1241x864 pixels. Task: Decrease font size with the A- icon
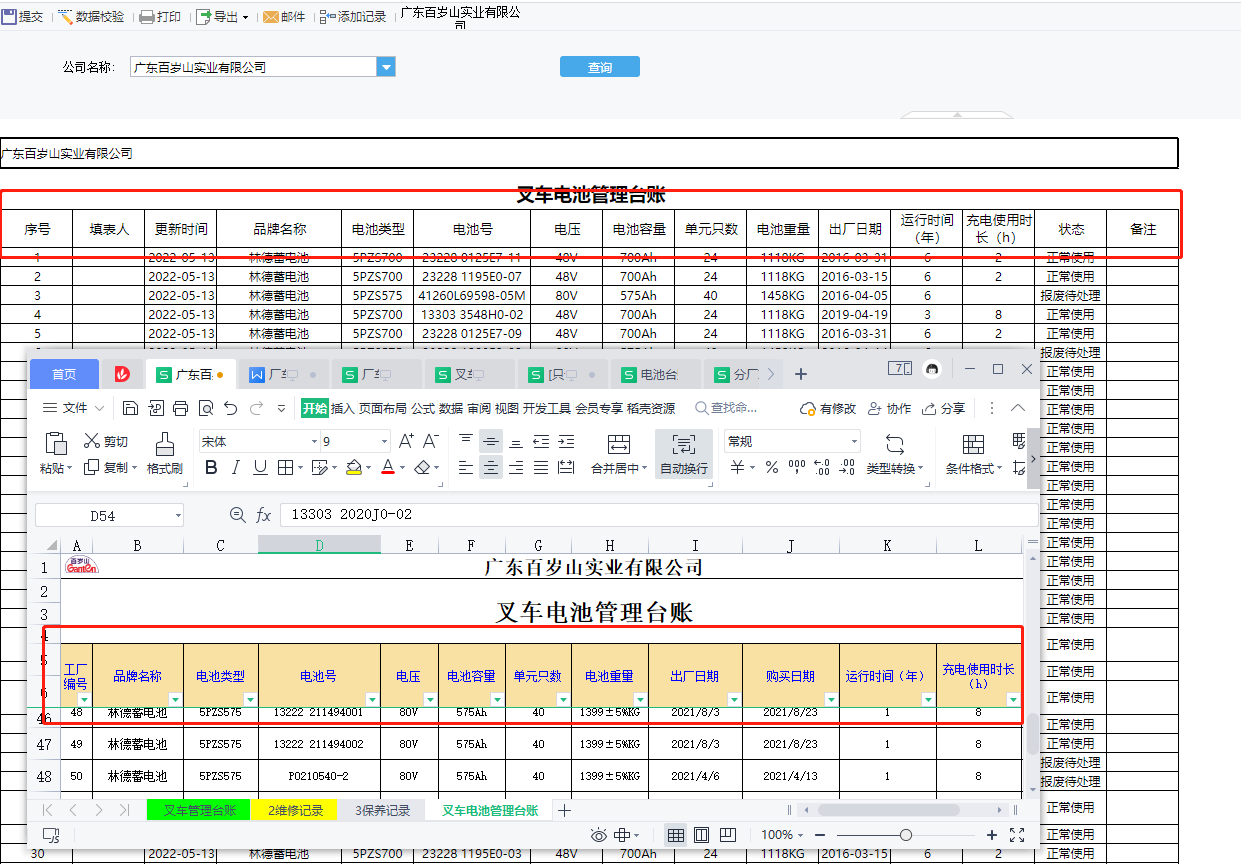[431, 441]
